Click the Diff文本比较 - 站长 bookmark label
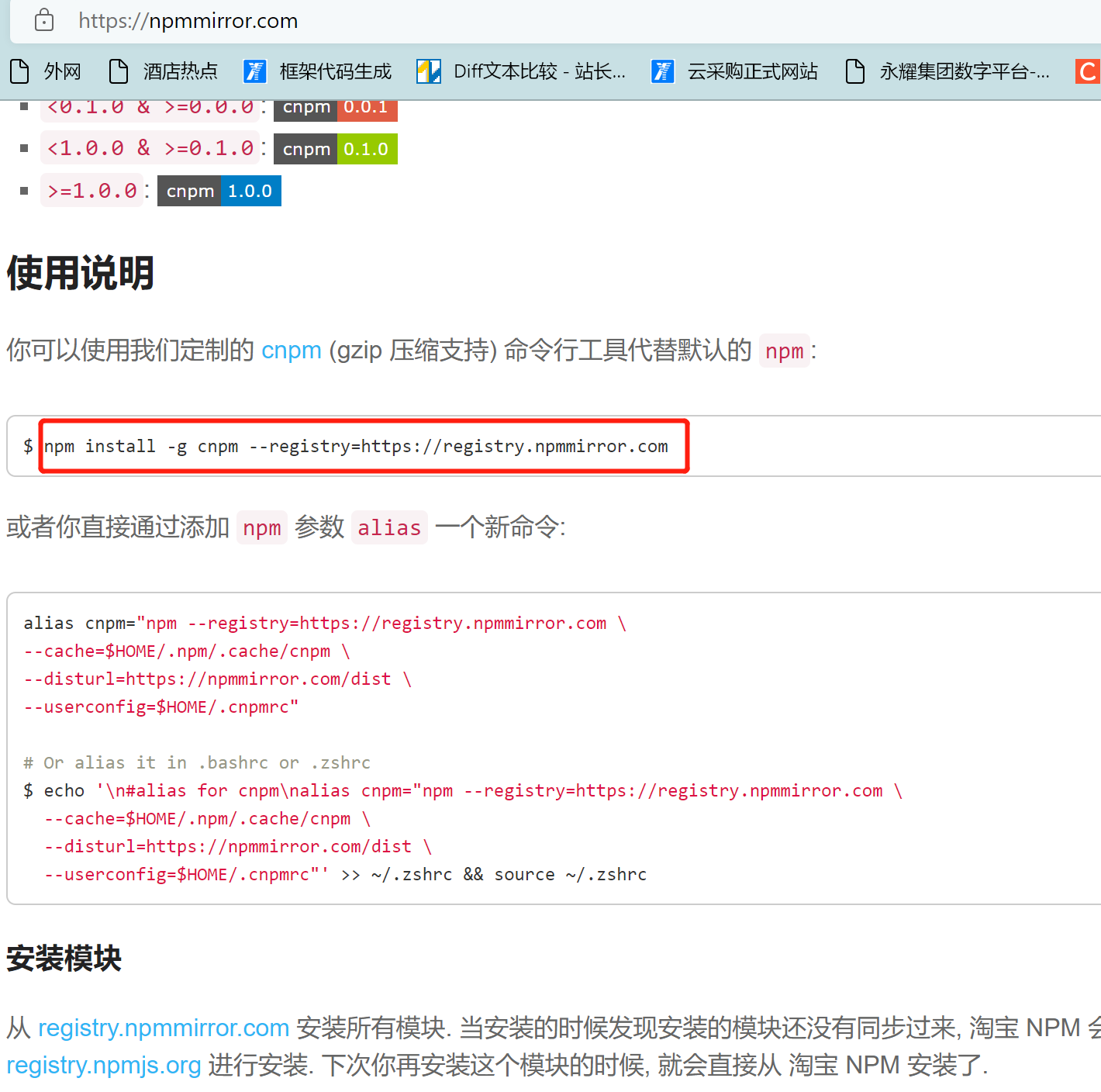This screenshot has height=1092, width=1101. 540,71
